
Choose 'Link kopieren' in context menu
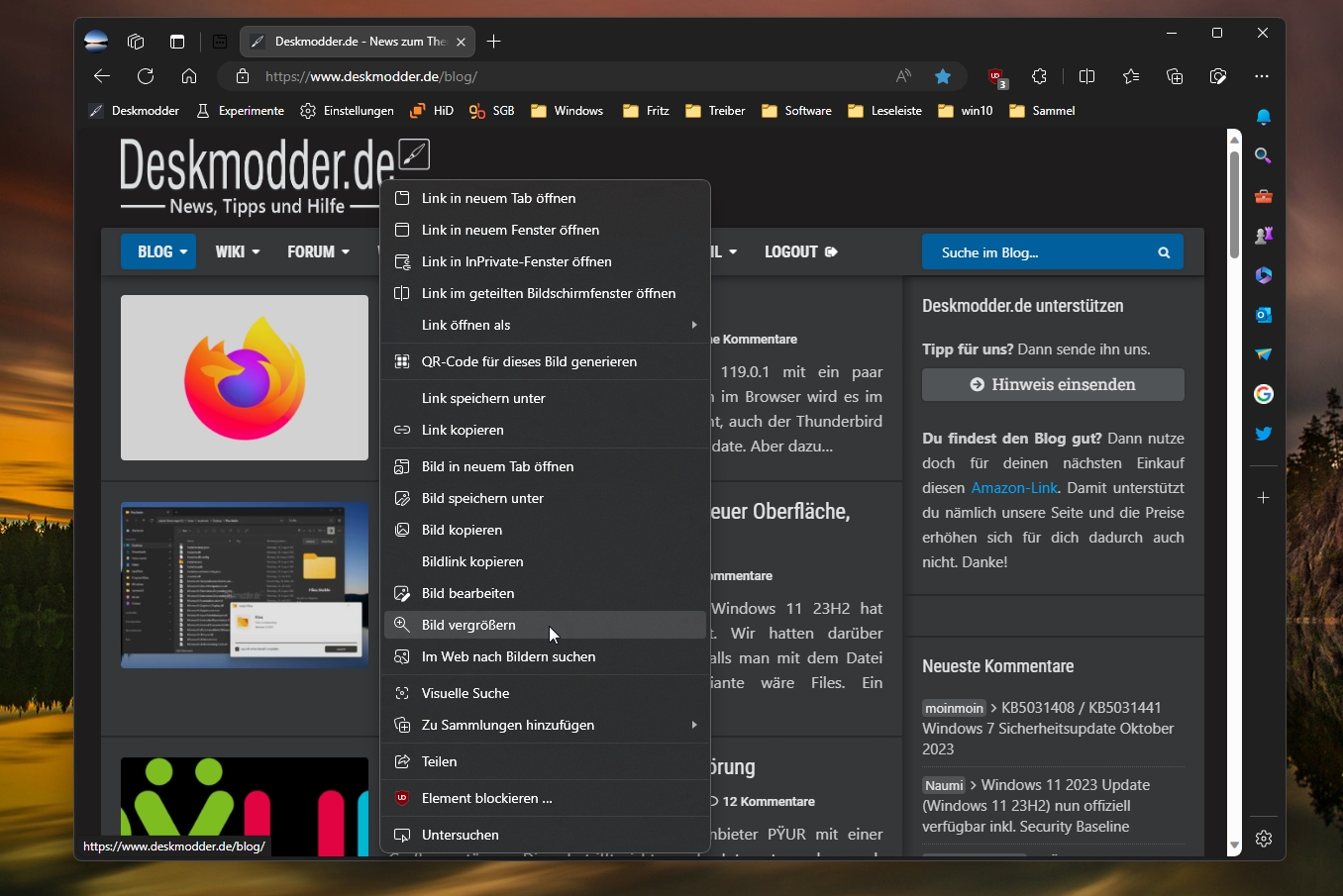coord(546,430)
